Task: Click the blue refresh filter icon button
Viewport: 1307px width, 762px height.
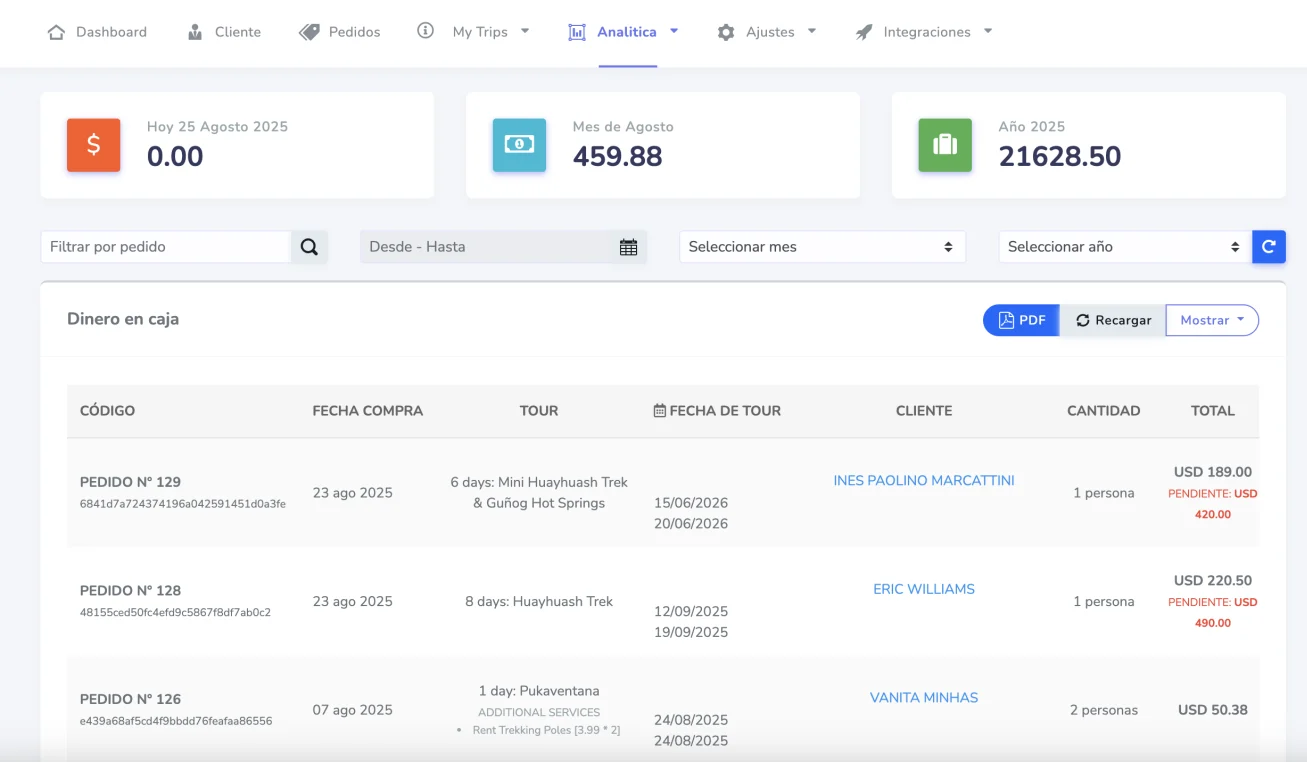Action: click(1268, 247)
